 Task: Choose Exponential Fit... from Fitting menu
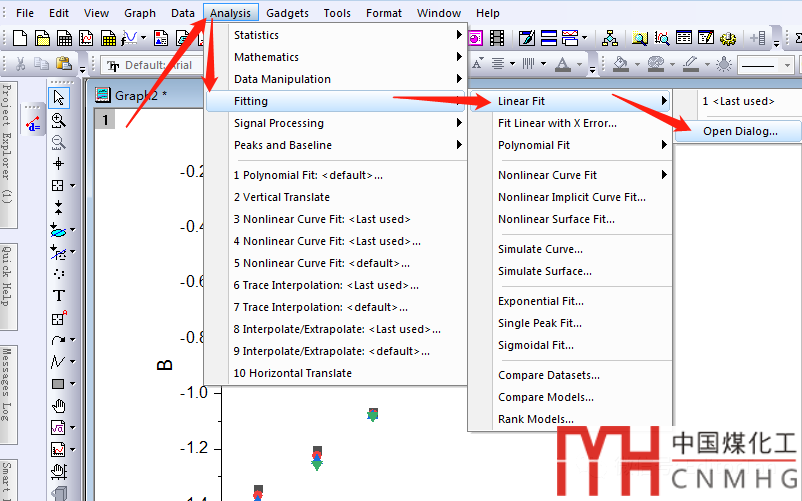point(541,301)
